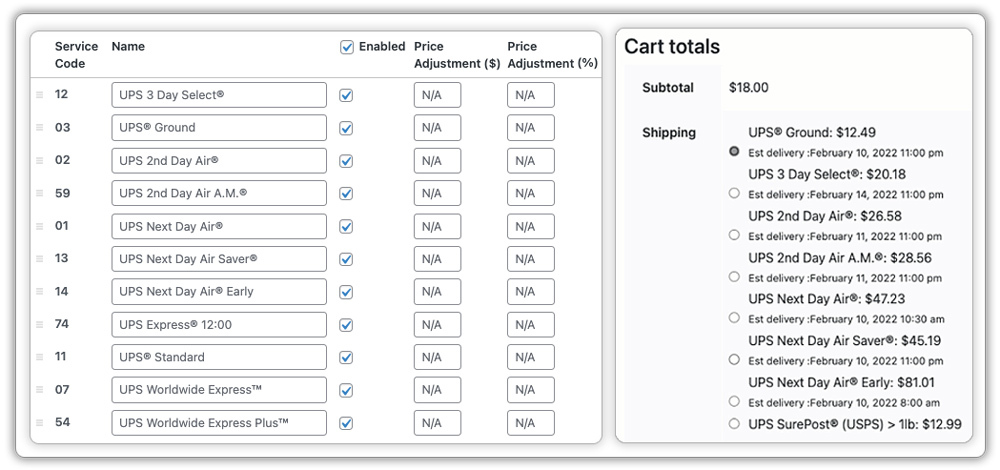Viewport: 1000px width, 470px height.
Task: Grab the drag handle for service code 11
Action: tap(40, 357)
